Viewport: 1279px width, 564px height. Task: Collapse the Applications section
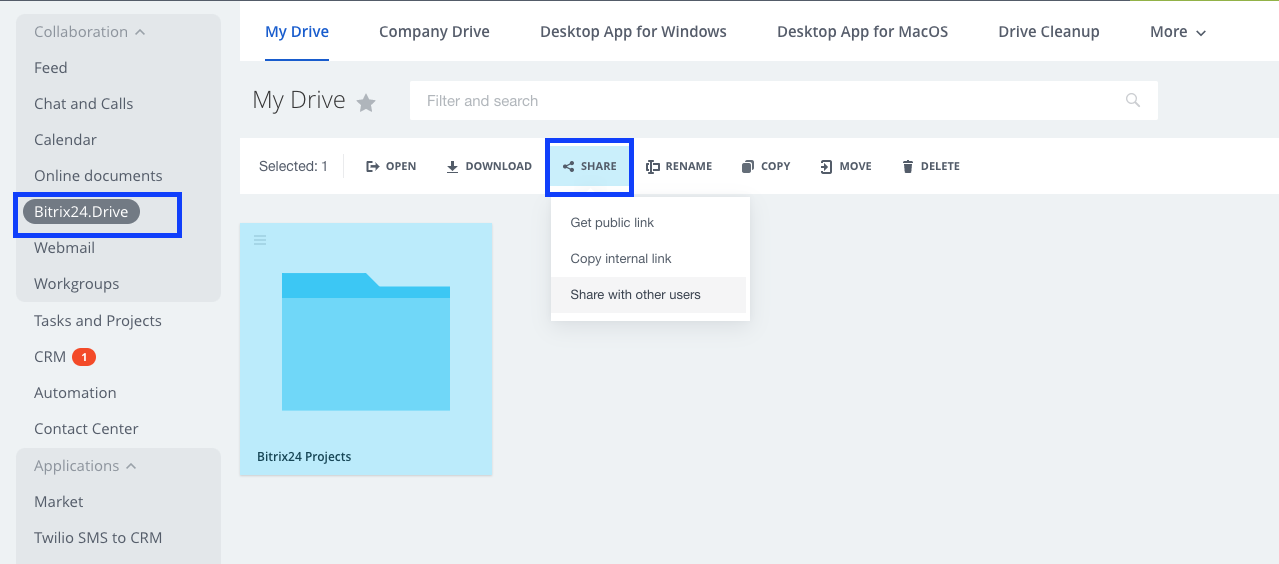click(x=131, y=466)
